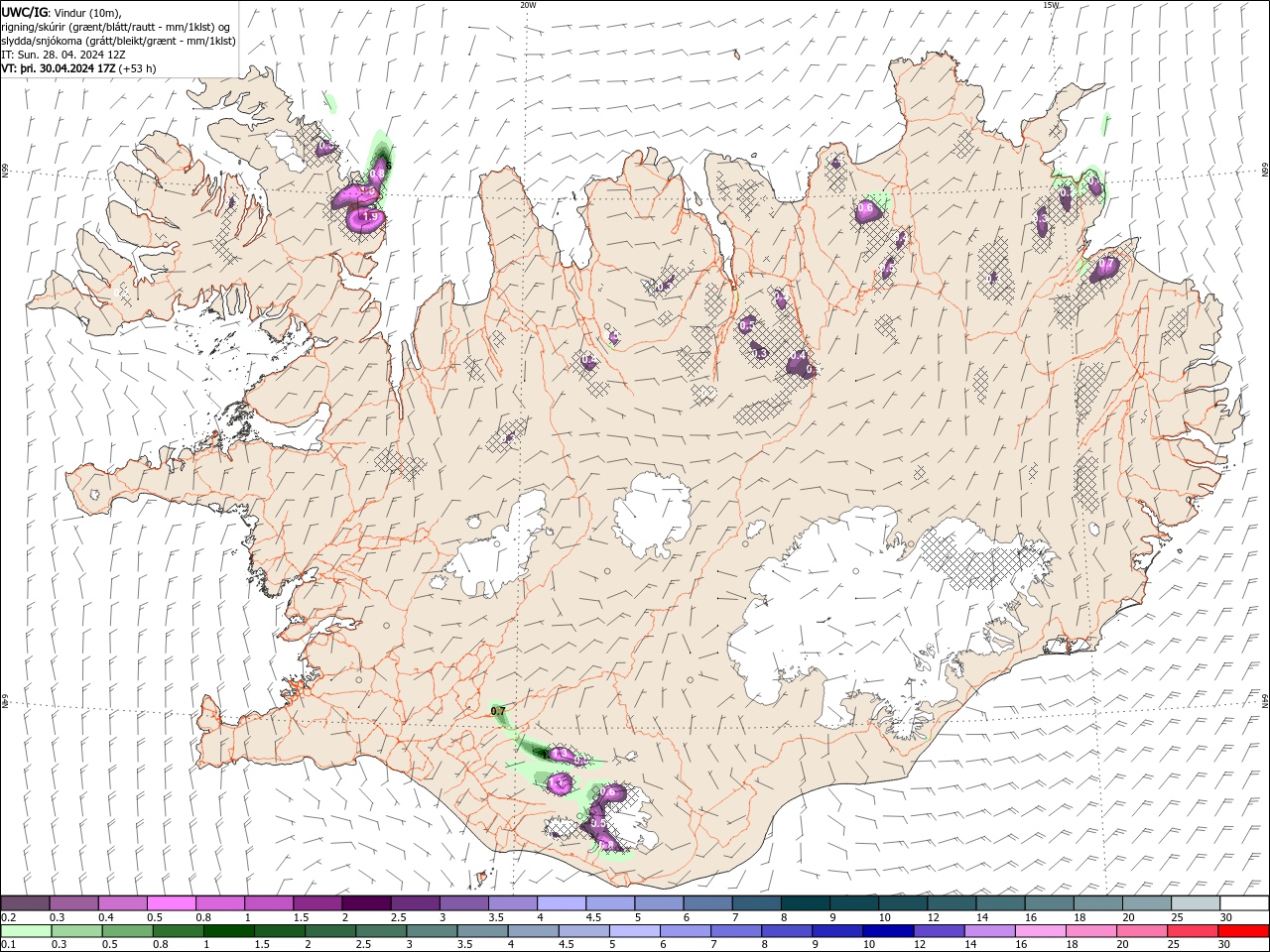This screenshot has height=952, width=1270.
Task: Pick the light grey snow swatch between 25 and 30
Action: click(x=1196, y=902)
